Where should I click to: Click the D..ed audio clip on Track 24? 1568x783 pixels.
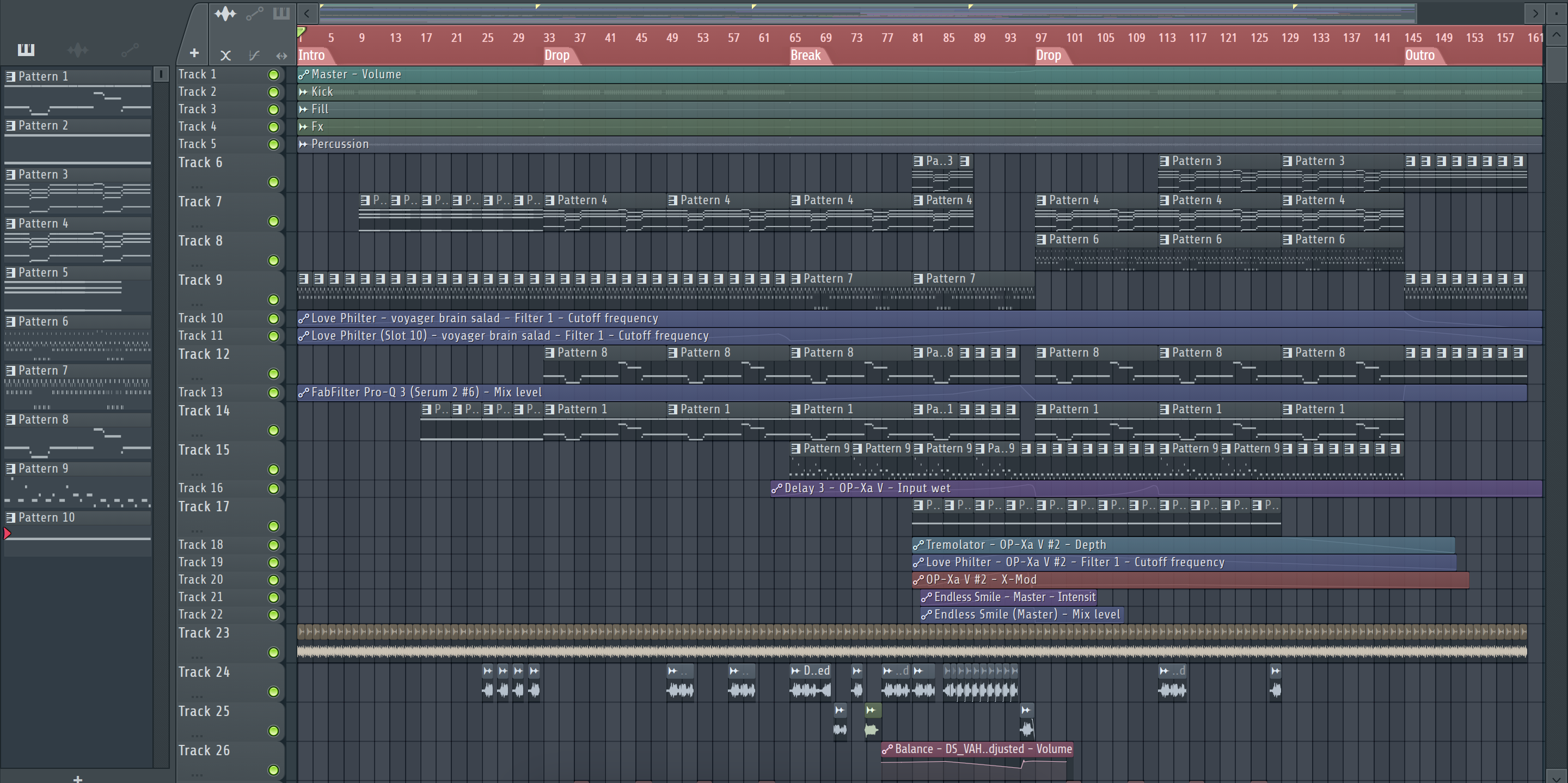811,681
